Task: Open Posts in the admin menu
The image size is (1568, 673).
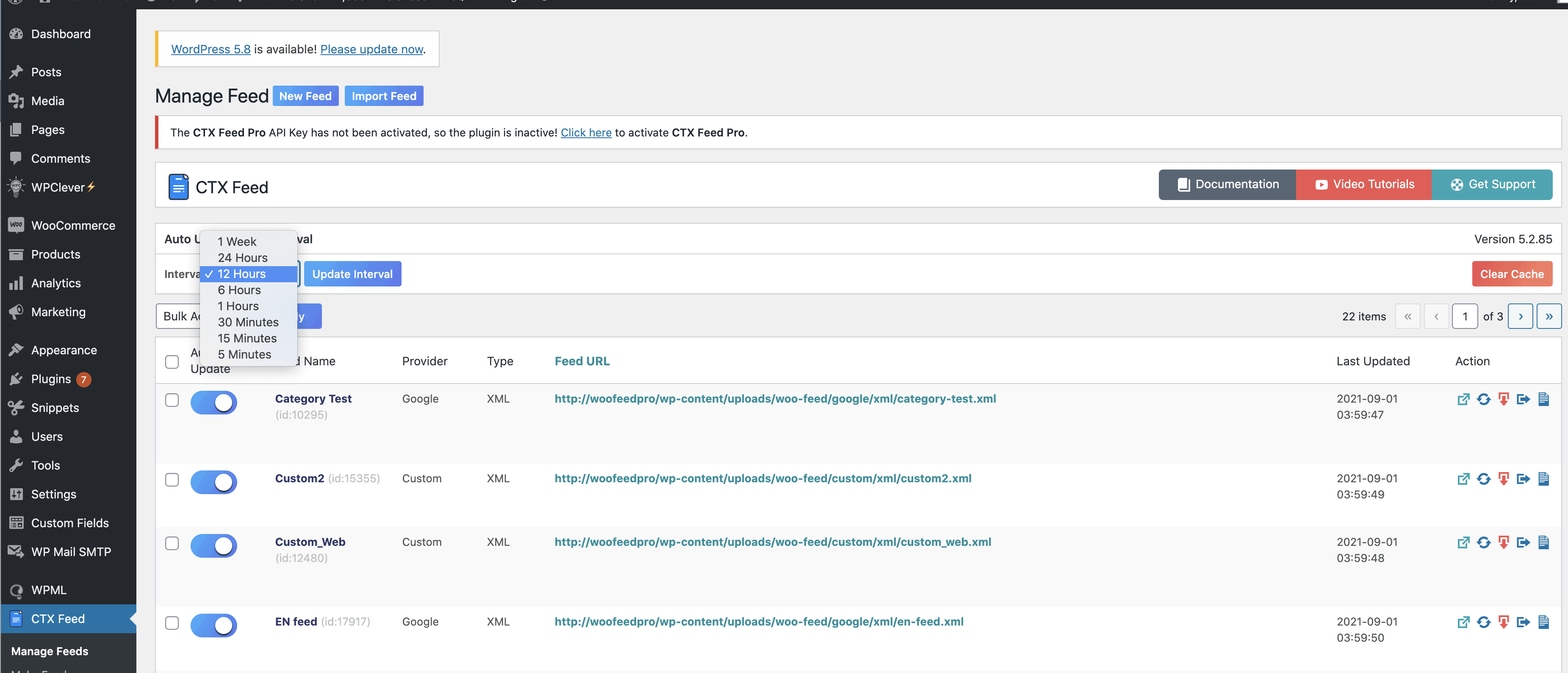Action: pos(68,72)
